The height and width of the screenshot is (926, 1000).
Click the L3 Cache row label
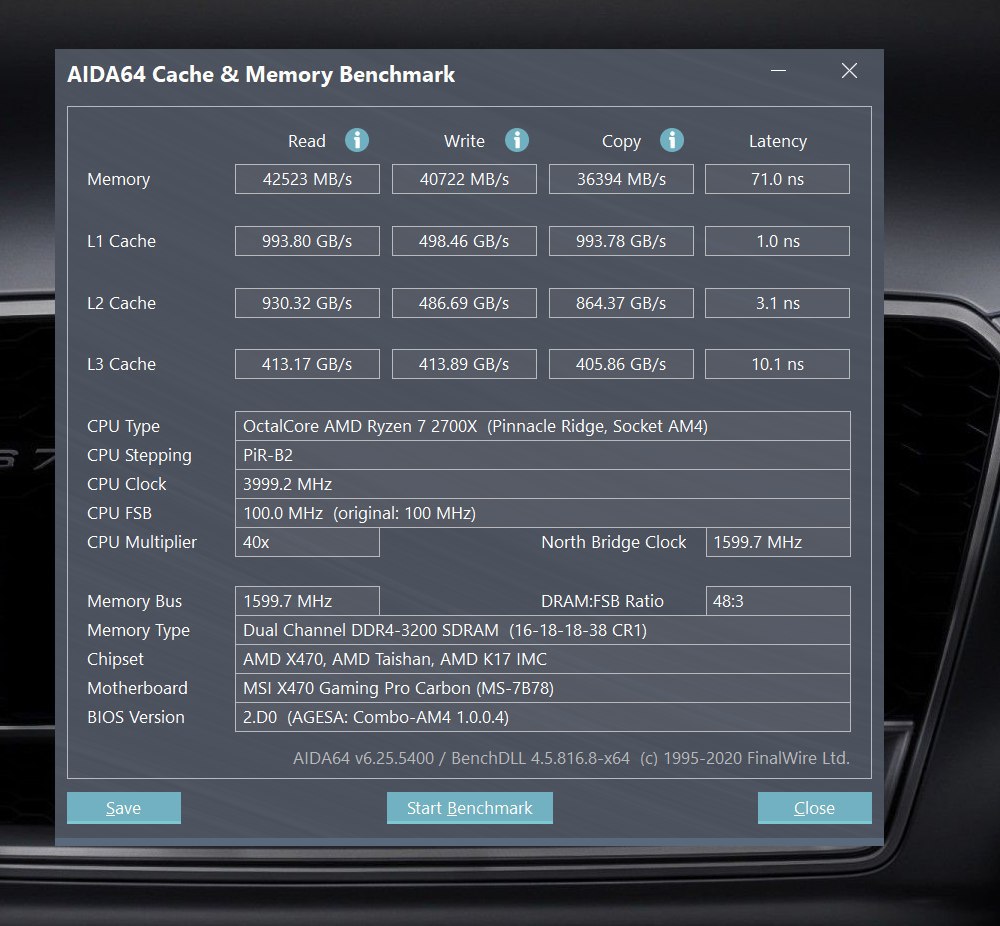click(121, 364)
